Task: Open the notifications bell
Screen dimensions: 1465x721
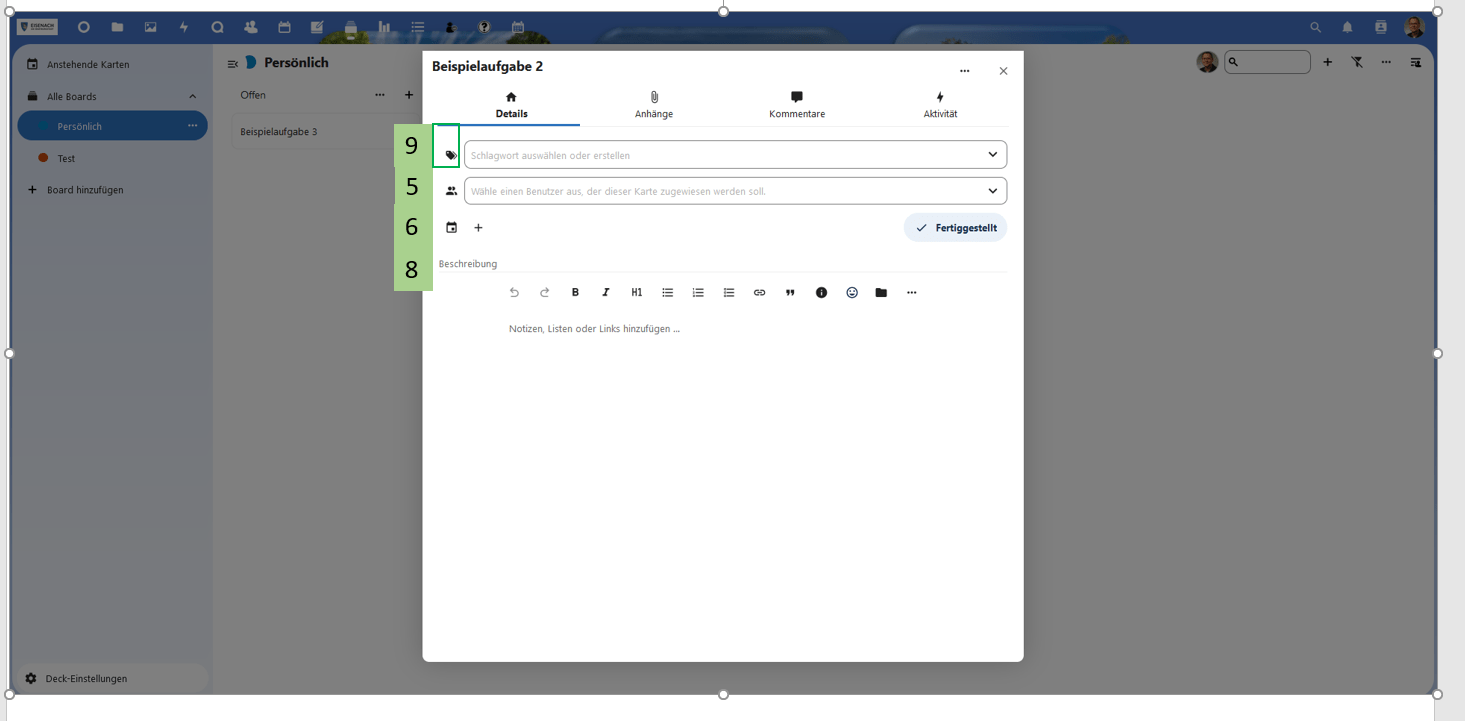Action: point(1347,28)
